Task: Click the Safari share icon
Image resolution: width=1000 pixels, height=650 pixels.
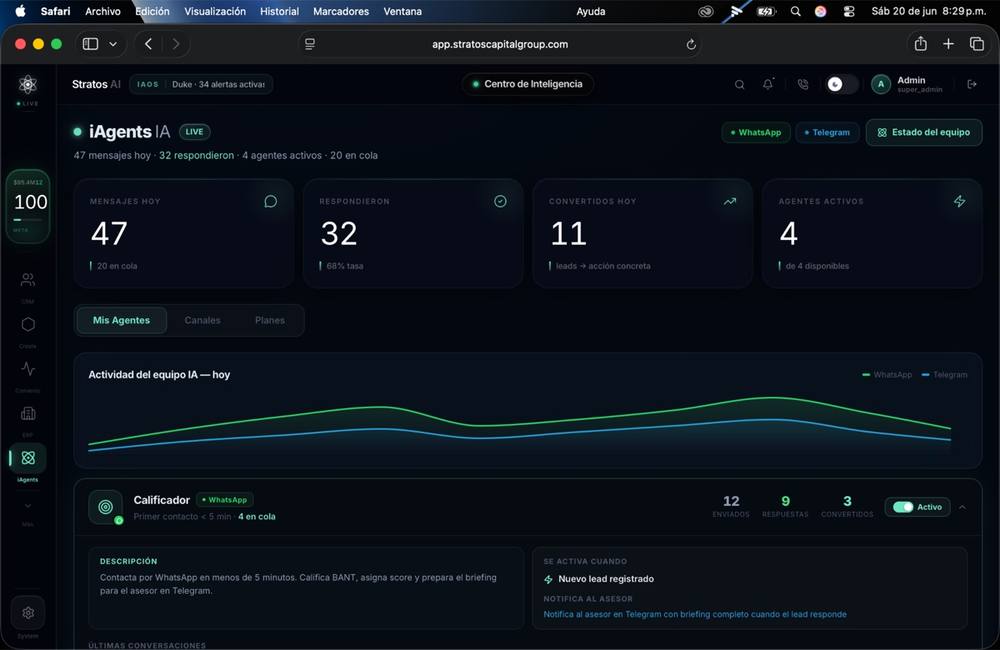Action: pos(920,44)
